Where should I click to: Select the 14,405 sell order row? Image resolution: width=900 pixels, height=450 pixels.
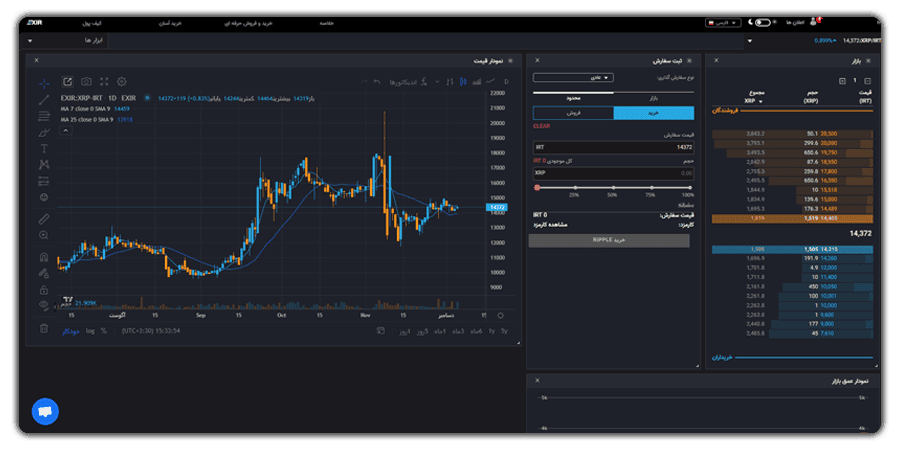pyautogui.click(x=792, y=219)
